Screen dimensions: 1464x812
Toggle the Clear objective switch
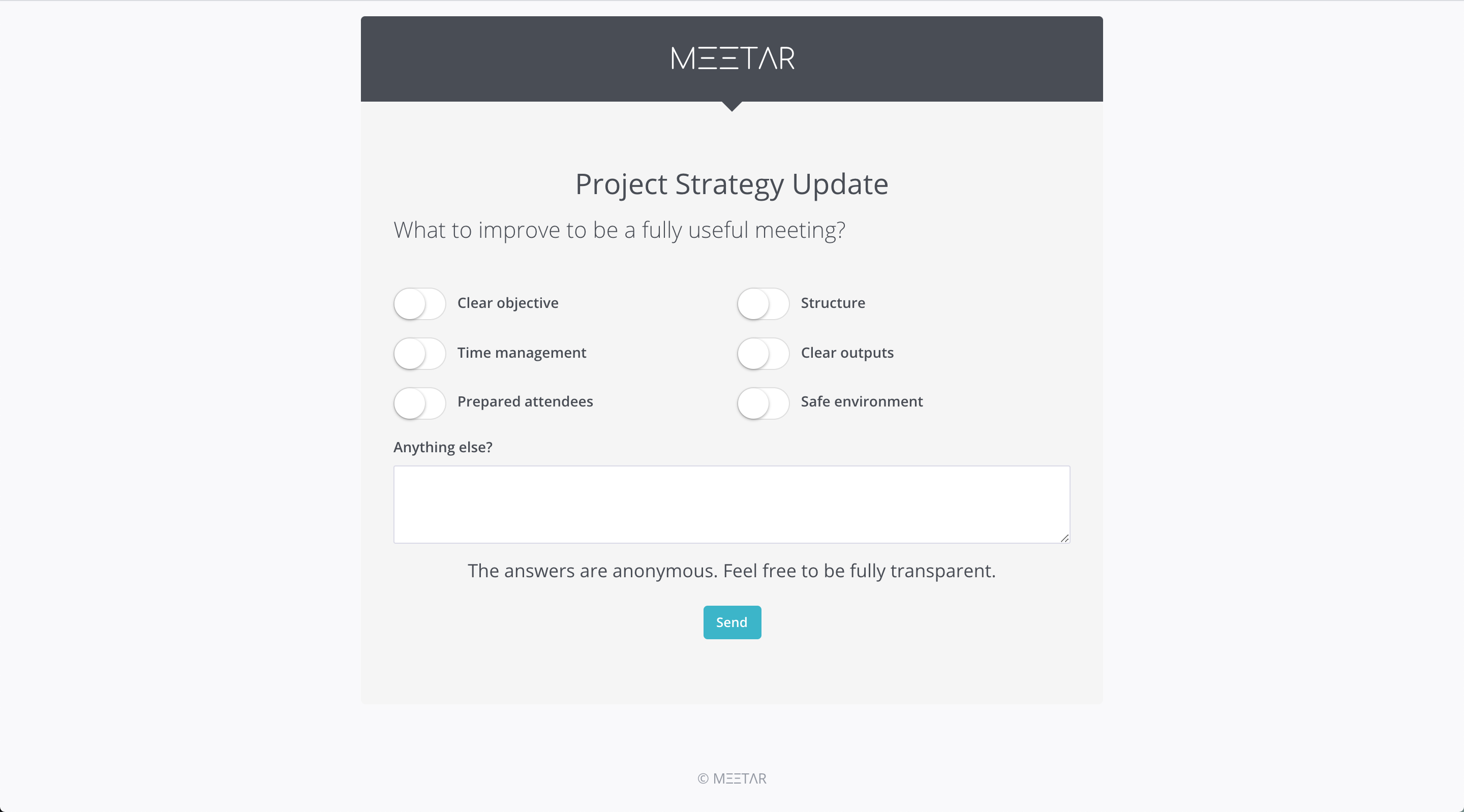click(x=419, y=303)
